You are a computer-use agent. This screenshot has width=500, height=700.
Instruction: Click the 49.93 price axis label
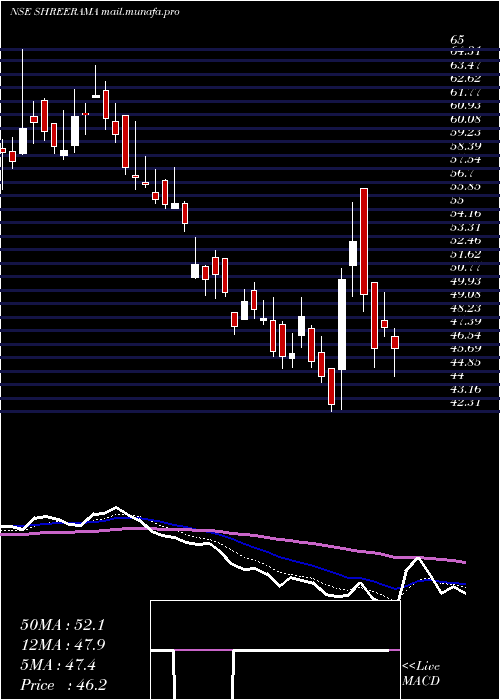(x=466, y=281)
